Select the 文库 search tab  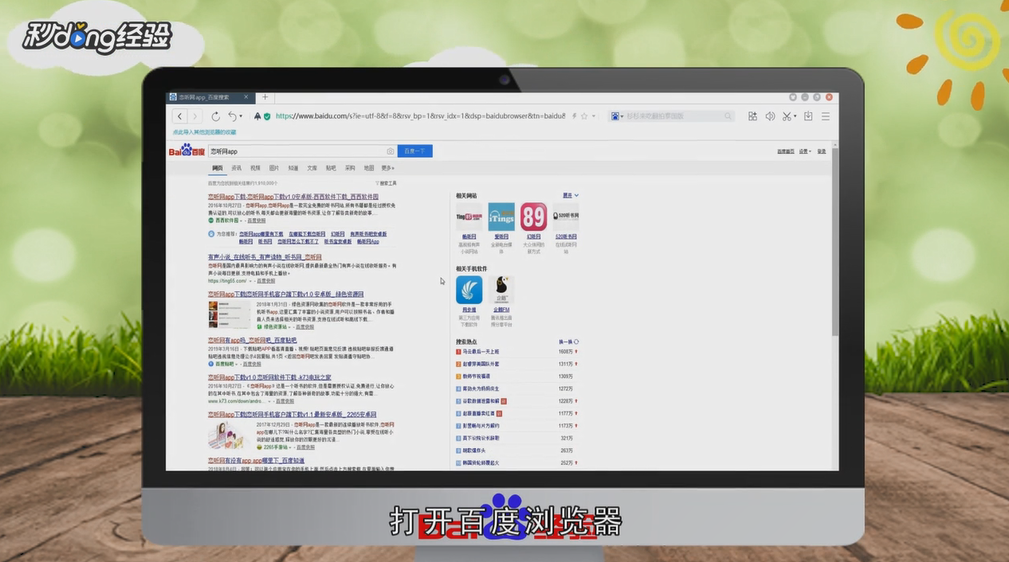pos(312,168)
